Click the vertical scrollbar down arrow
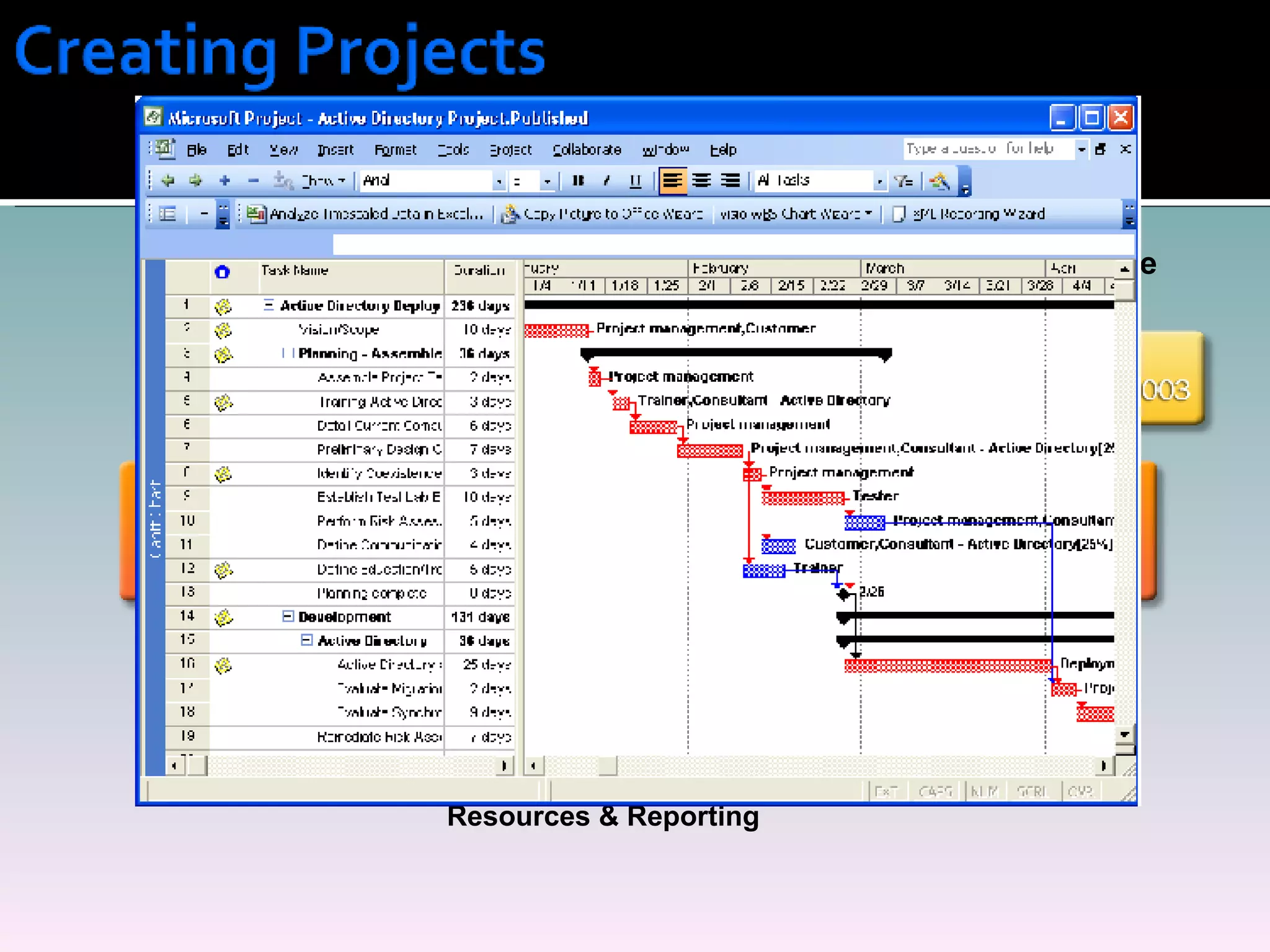This screenshot has width=1270, height=952. 1125,734
